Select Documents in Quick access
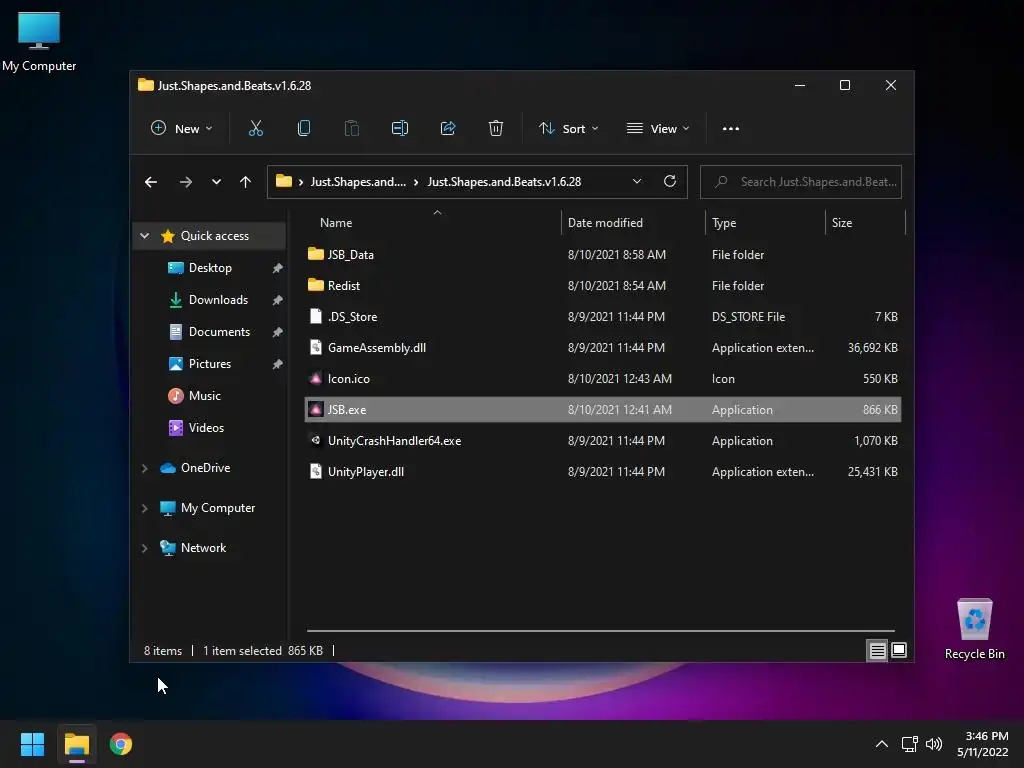This screenshot has width=1024, height=768. click(219, 332)
